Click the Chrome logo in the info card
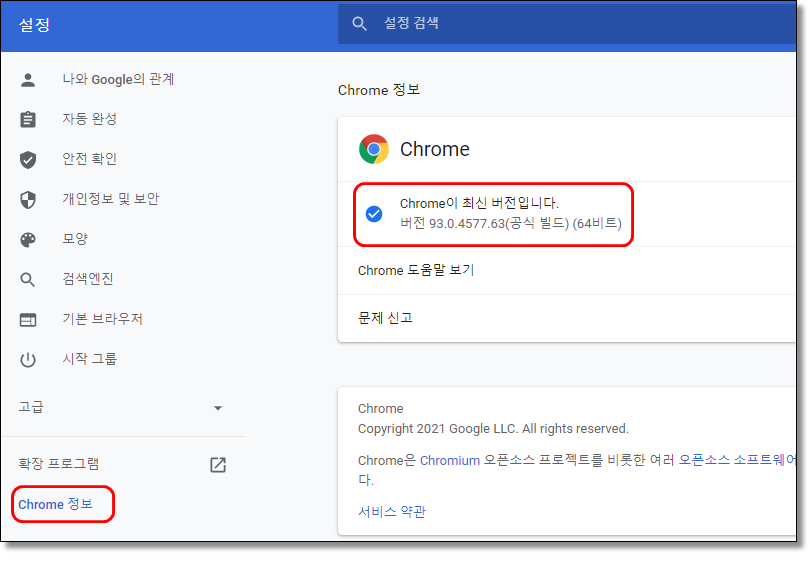This screenshot has width=809, height=564. pos(374,149)
